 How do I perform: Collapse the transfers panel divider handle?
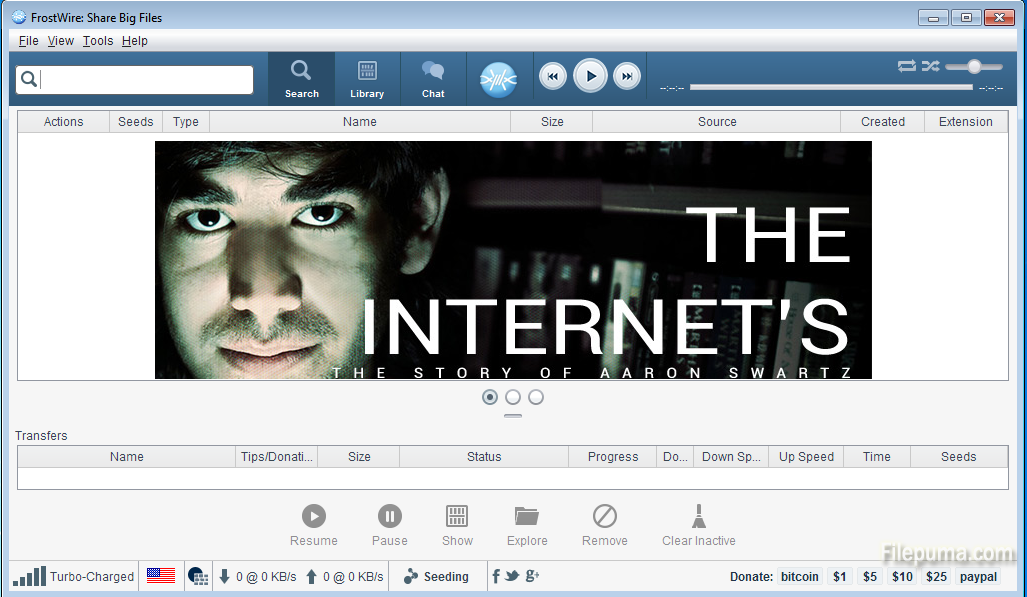(513, 415)
